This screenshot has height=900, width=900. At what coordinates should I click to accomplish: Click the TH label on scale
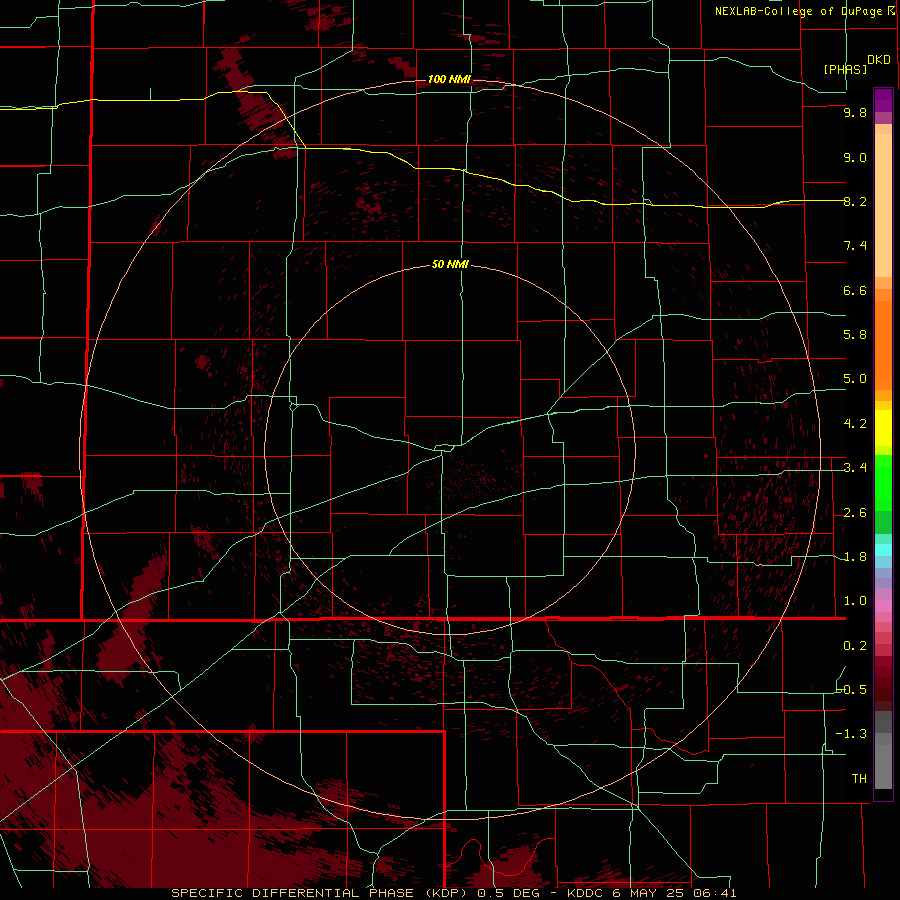coord(859,779)
